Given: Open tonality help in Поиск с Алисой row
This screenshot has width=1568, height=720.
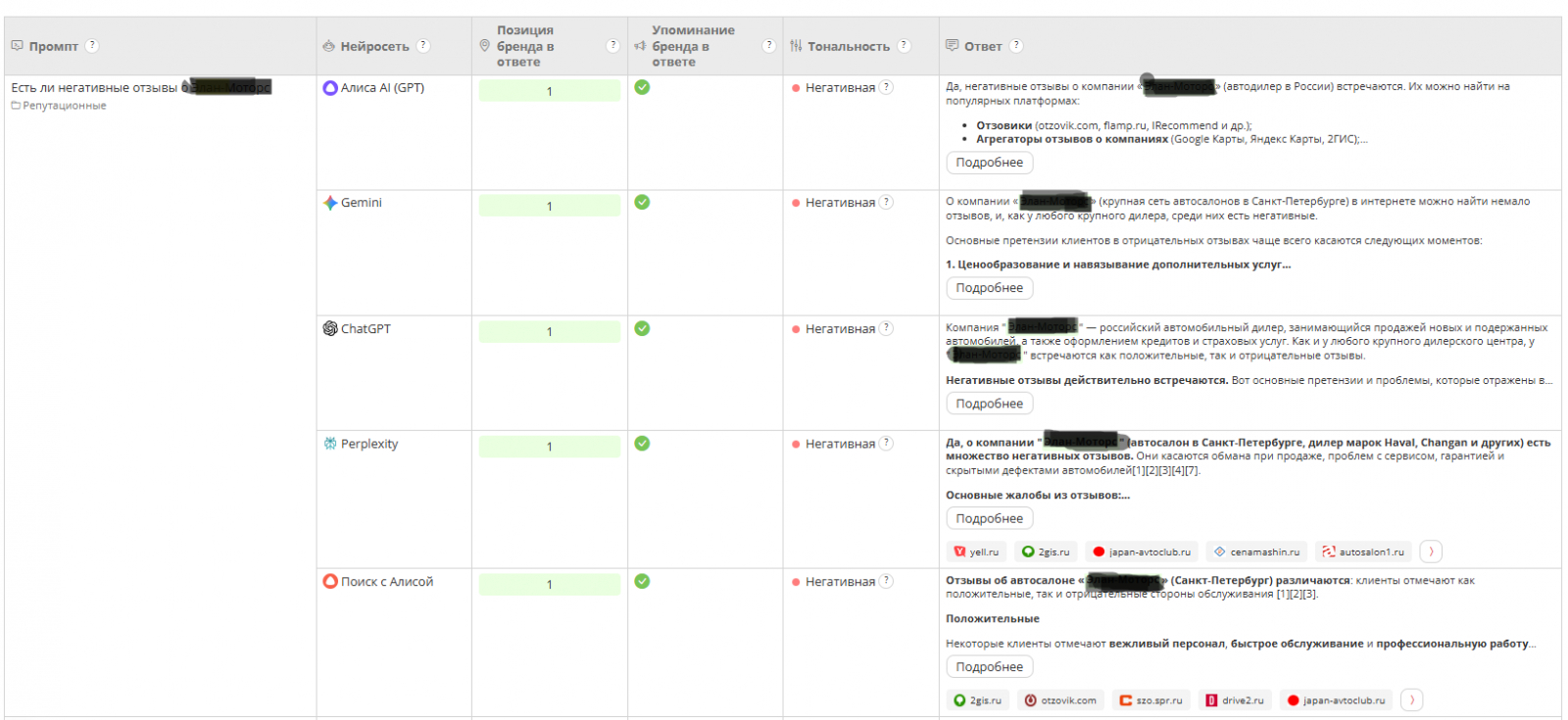Looking at the screenshot, I should [887, 581].
